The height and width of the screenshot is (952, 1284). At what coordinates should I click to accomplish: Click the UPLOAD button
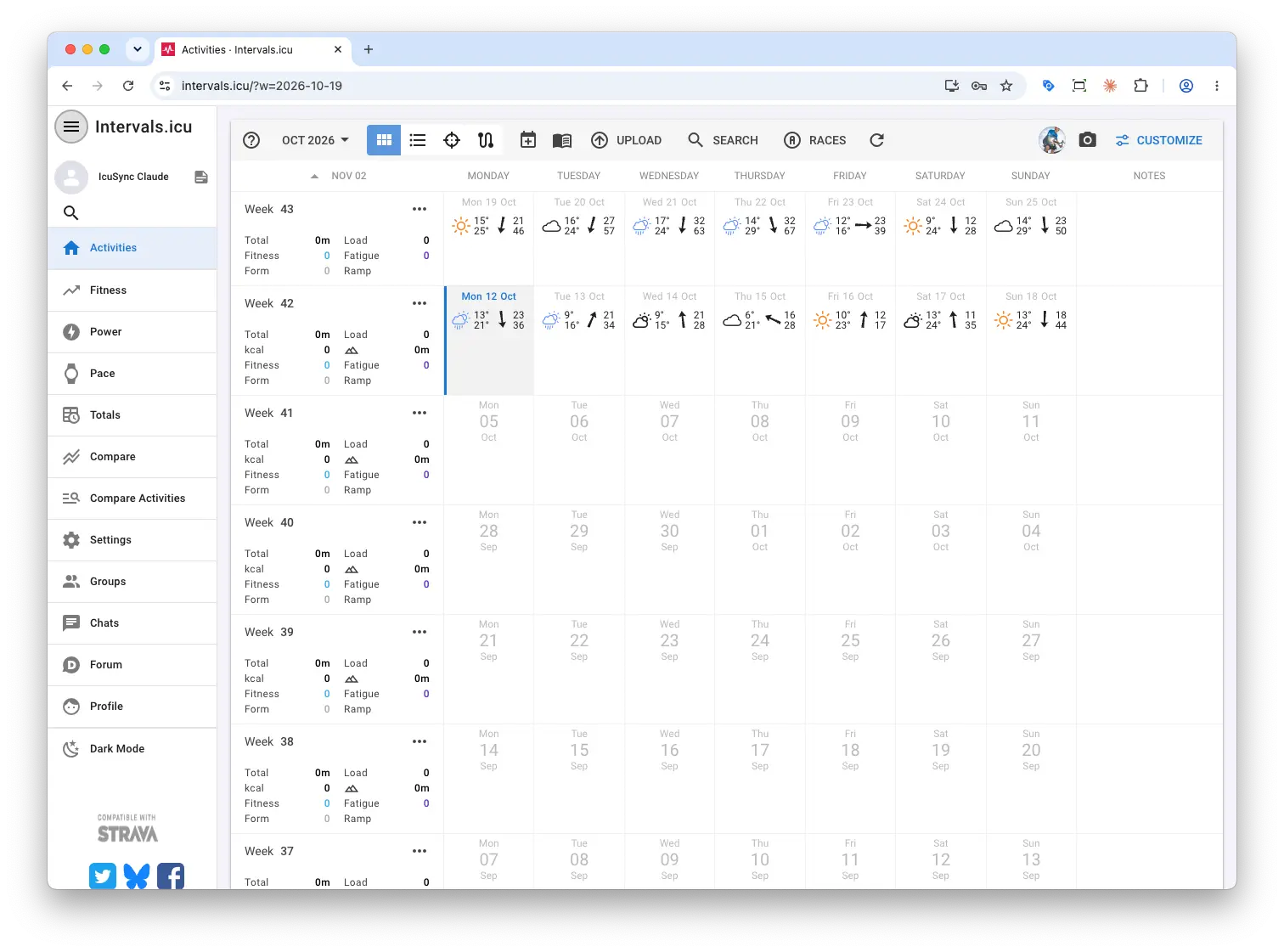627,140
